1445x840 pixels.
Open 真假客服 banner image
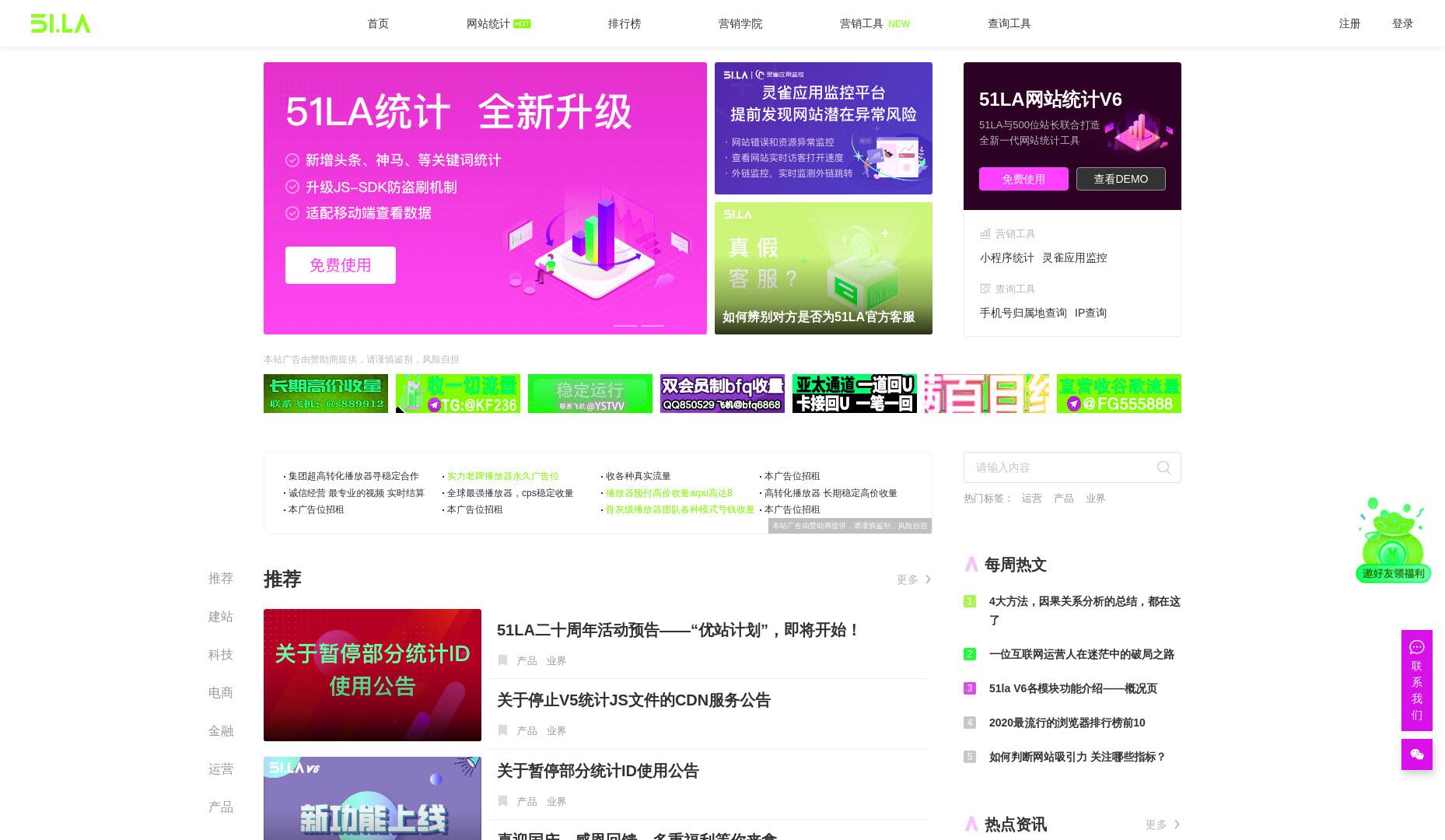coord(824,268)
